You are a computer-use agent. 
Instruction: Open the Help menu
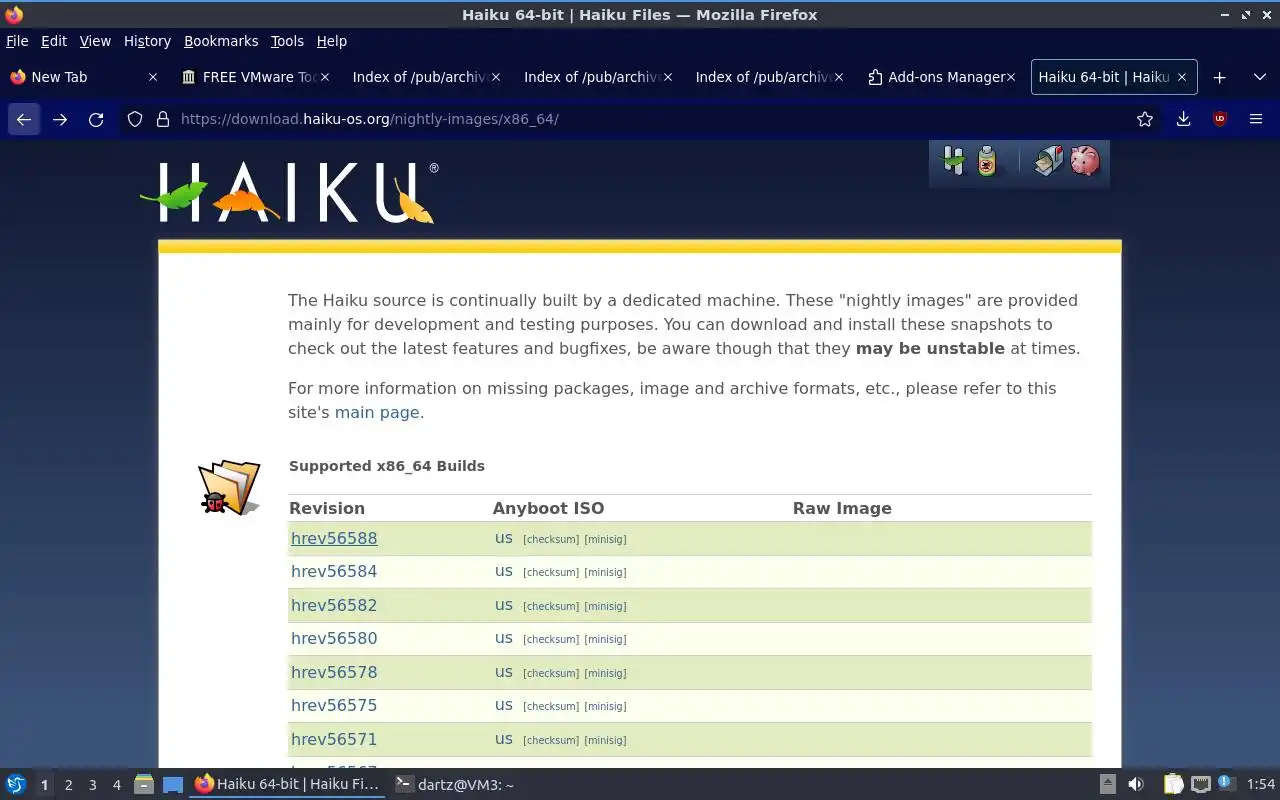coord(331,41)
